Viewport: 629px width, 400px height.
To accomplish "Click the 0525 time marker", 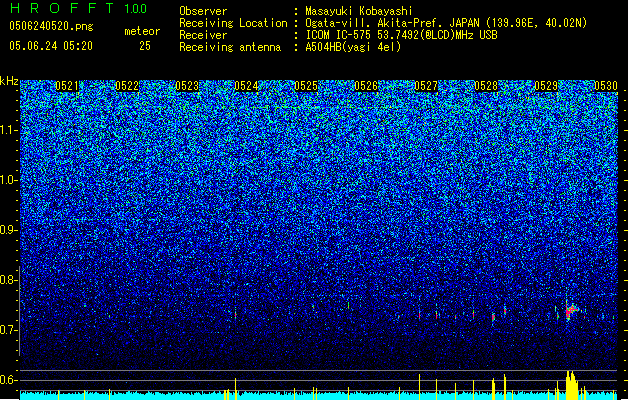I will [x=306, y=86].
